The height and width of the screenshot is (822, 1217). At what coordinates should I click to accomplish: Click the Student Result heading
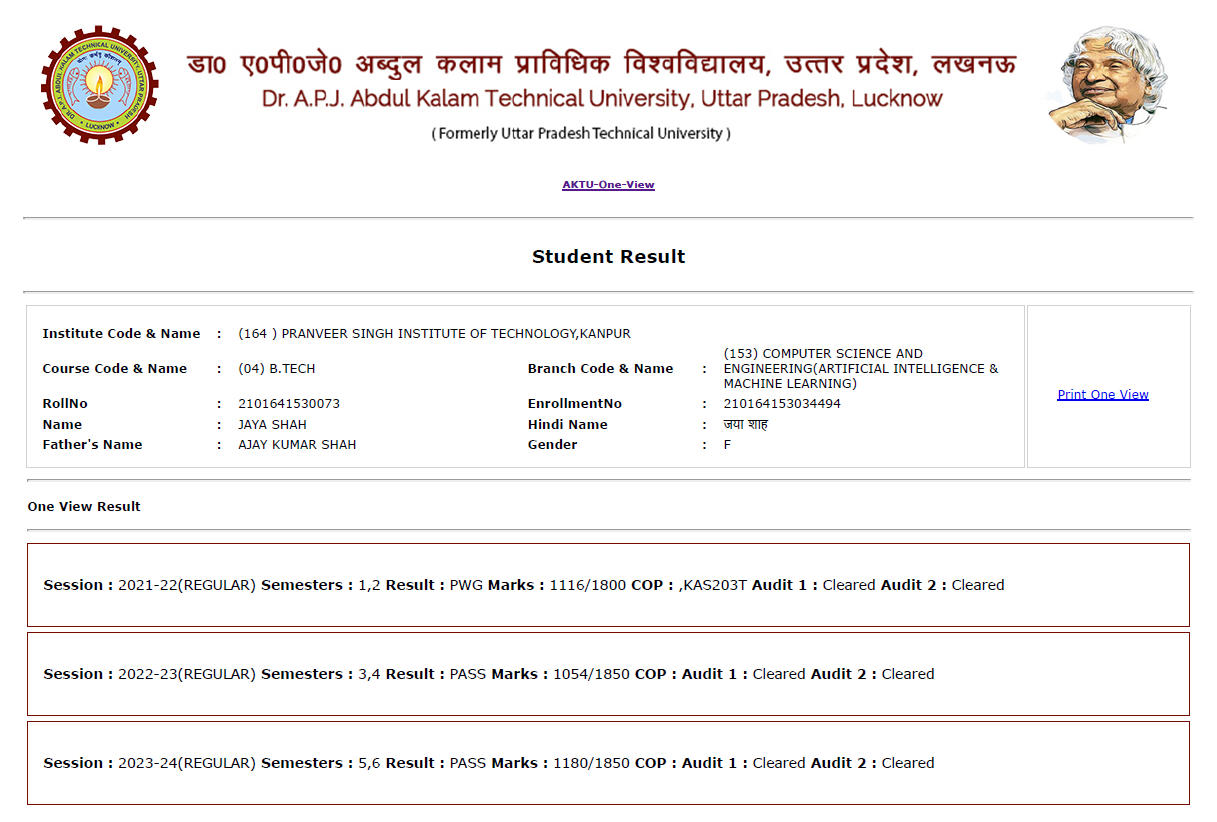(608, 257)
